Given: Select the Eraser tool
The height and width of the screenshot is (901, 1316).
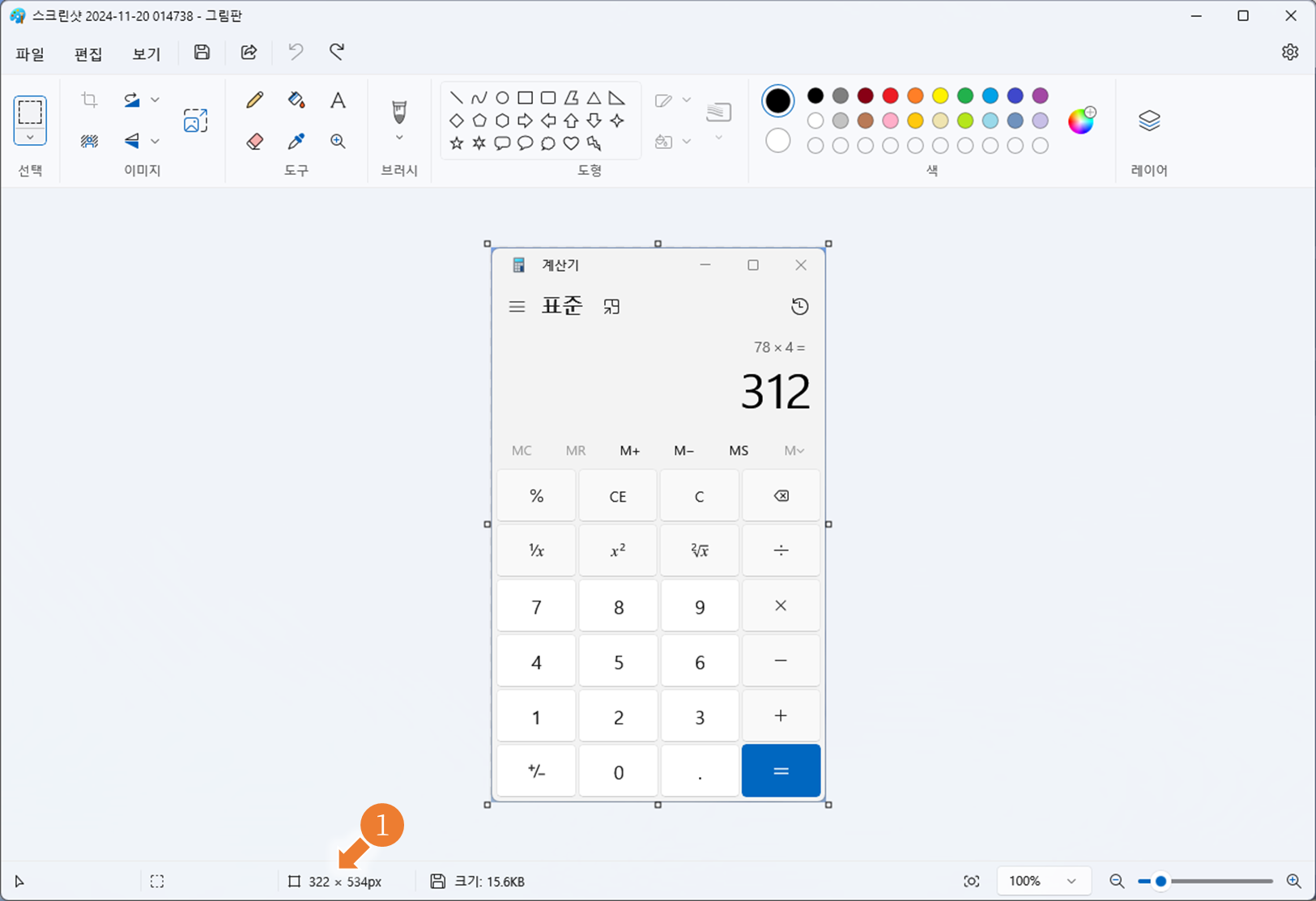Looking at the screenshot, I should click(255, 141).
